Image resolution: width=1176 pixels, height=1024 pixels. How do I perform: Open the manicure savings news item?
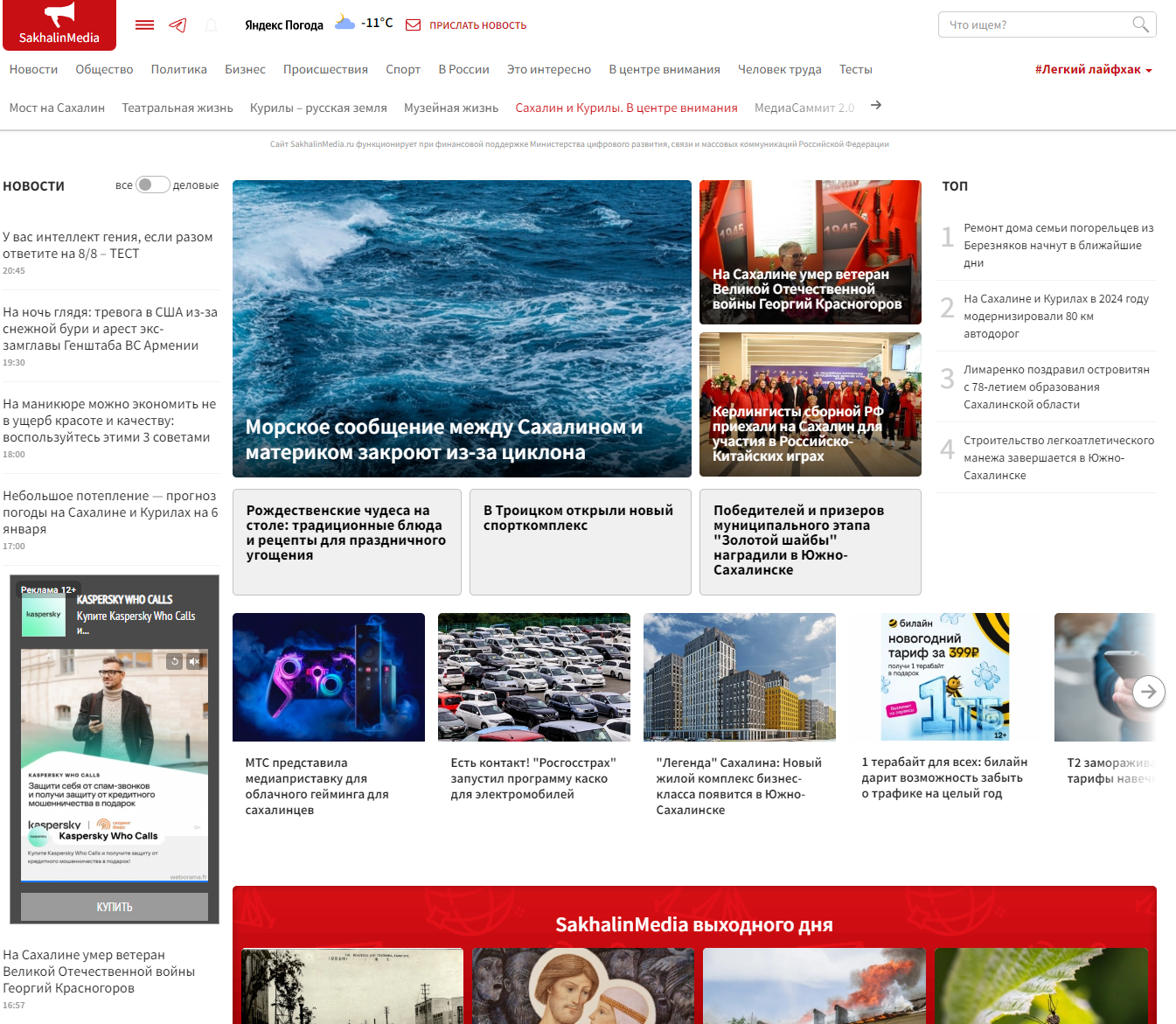click(x=109, y=421)
